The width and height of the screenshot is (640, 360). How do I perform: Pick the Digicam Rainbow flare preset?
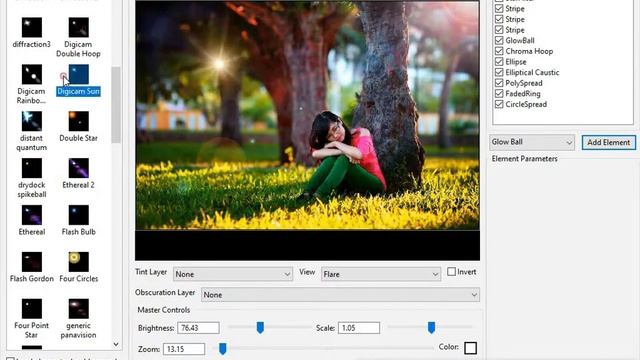[x=31, y=75]
